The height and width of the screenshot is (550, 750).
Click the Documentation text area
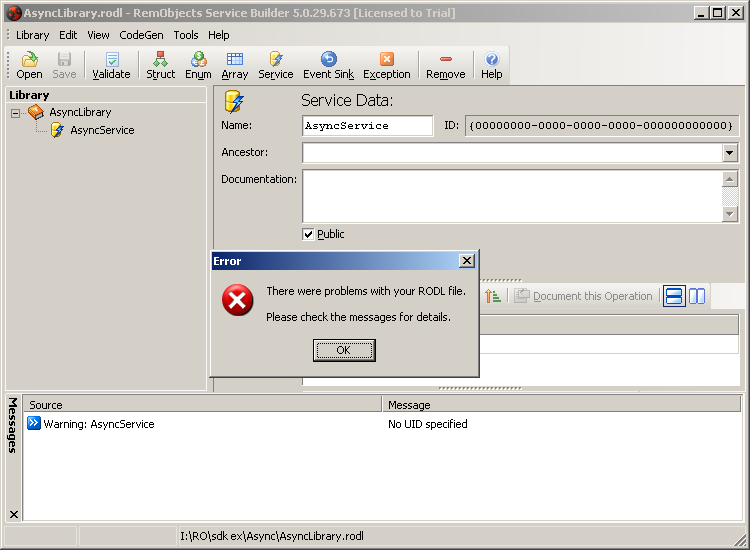point(512,196)
